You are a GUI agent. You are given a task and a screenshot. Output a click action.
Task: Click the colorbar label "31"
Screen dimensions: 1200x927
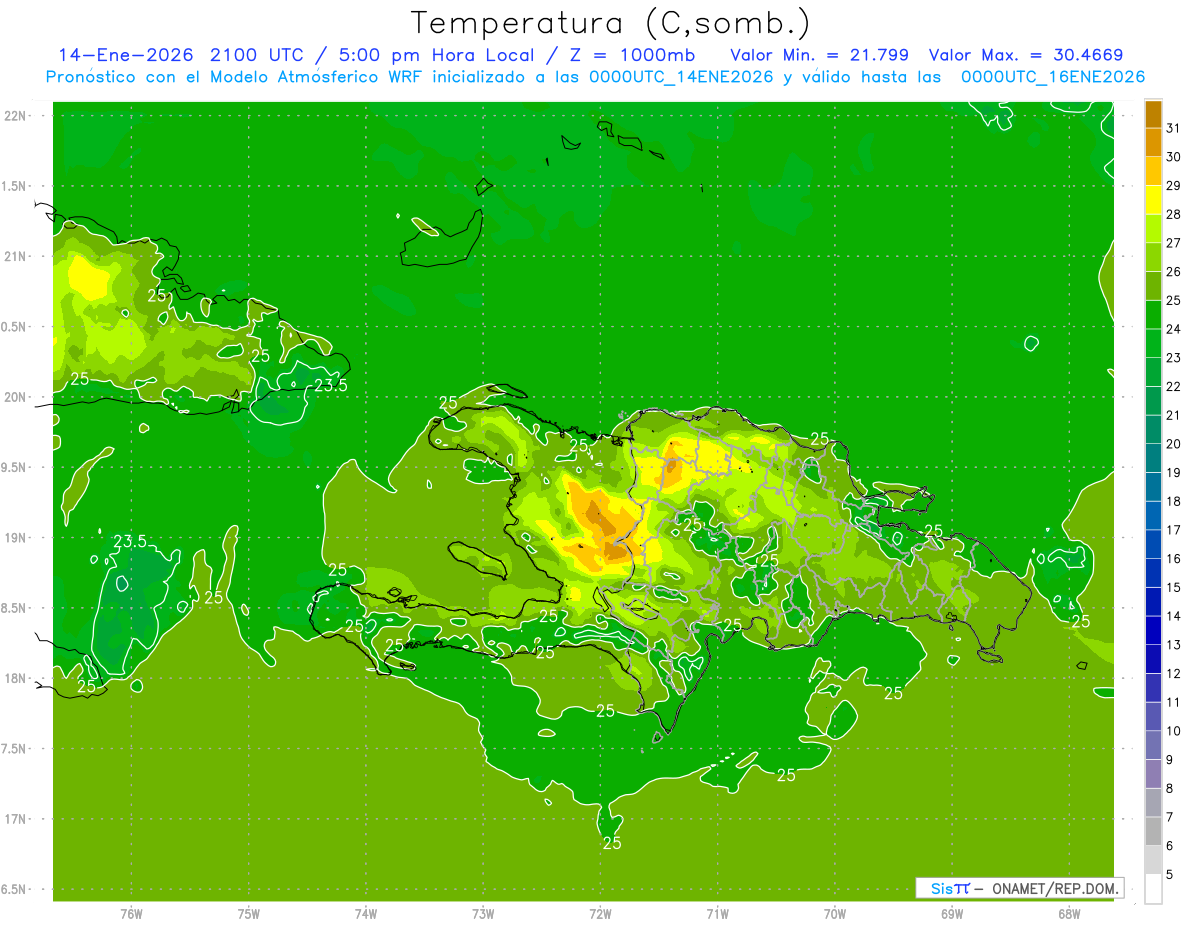pyautogui.click(x=1173, y=129)
